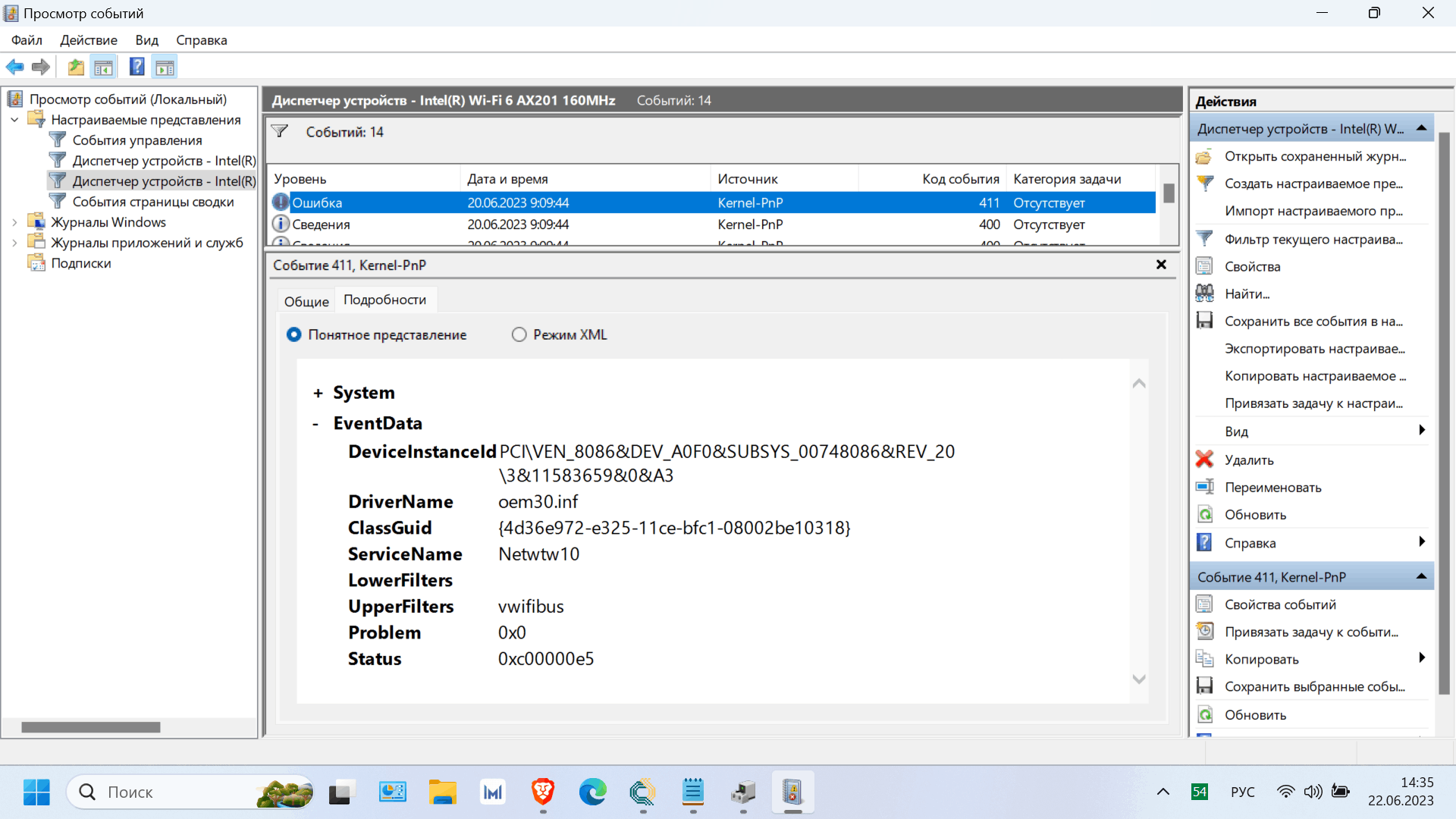Screen dimensions: 1456x819
Task: Open the Копировать submenu arrow
Action: (1422, 658)
